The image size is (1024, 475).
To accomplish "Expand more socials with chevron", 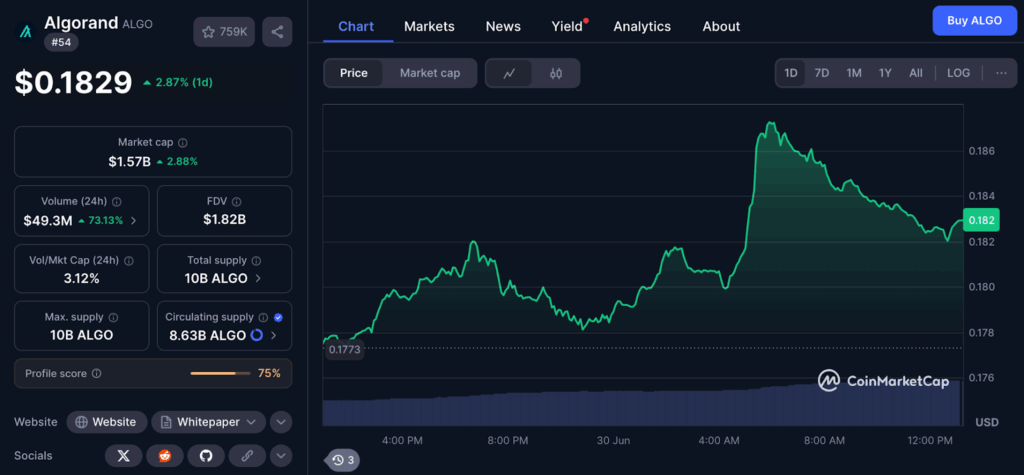I will click(x=281, y=456).
